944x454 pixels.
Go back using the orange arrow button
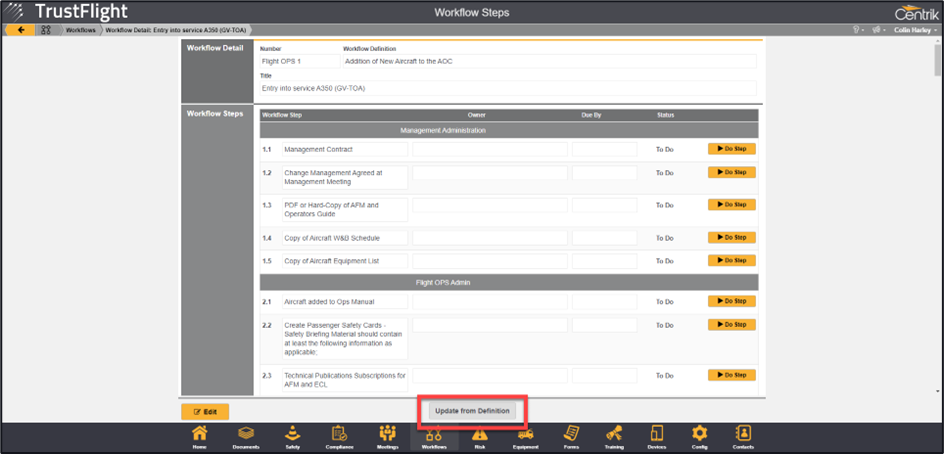[20, 30]
